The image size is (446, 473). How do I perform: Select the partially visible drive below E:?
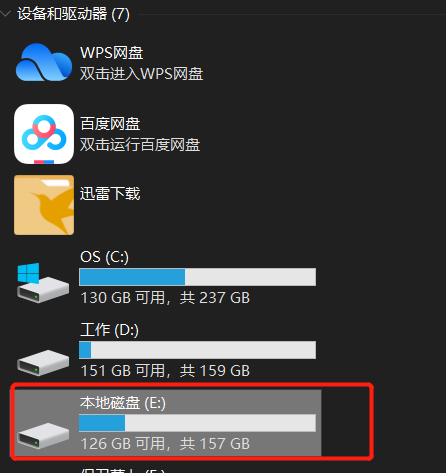(x=123, y=470)
